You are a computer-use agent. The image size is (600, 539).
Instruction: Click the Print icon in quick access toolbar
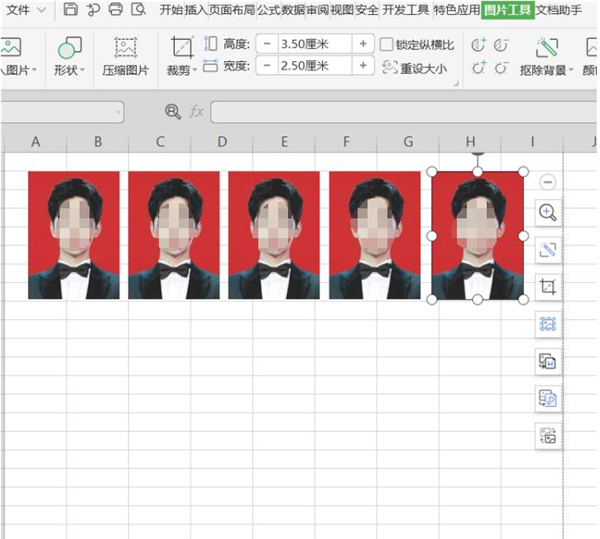click(x=115, y=10)
